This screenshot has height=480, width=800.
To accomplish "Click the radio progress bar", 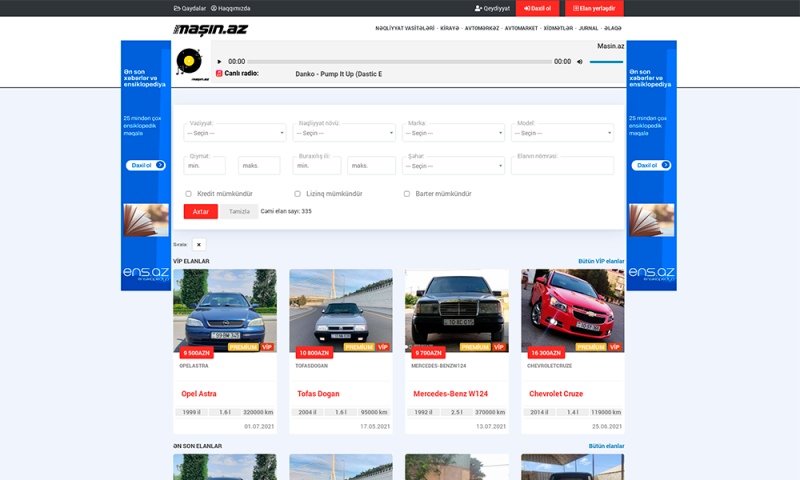I will [399, 62].
